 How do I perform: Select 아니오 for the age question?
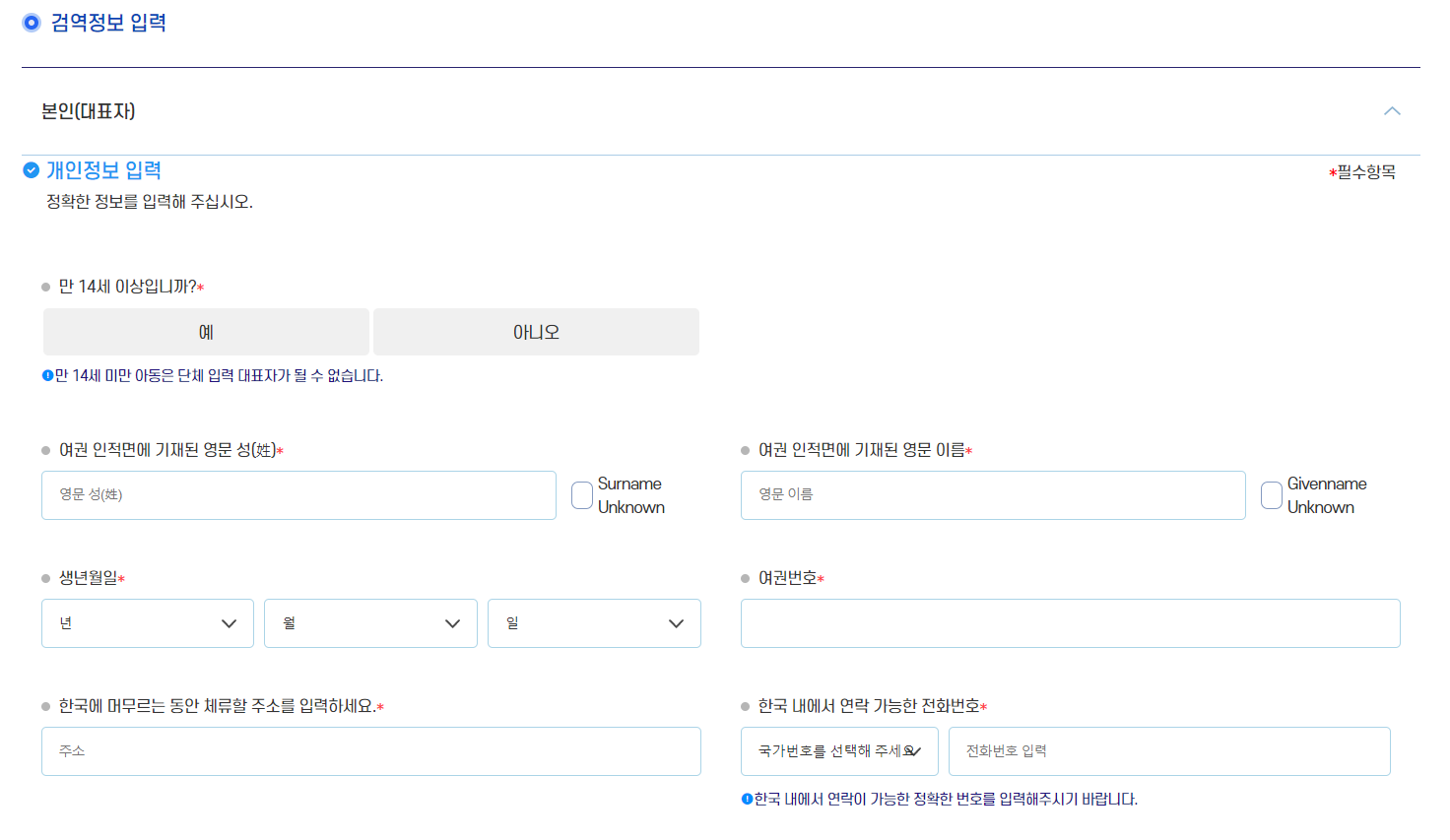click(535, 332)
